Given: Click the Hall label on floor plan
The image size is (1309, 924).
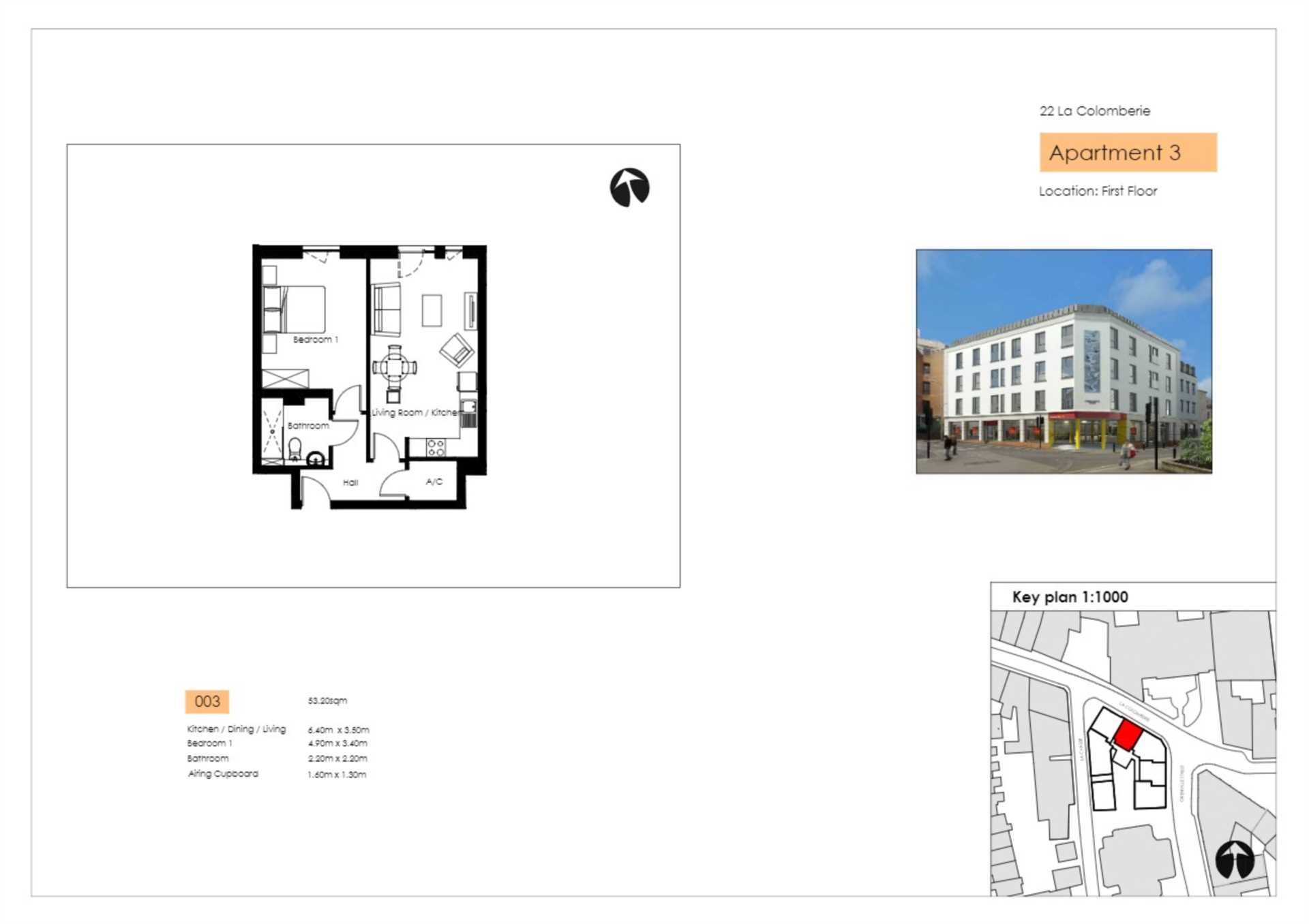Looking at the screenshot, I should [x=350, y=482].
